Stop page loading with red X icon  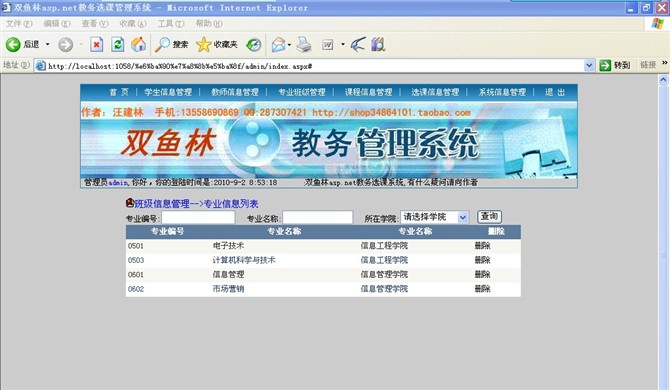tap(97, 44)
